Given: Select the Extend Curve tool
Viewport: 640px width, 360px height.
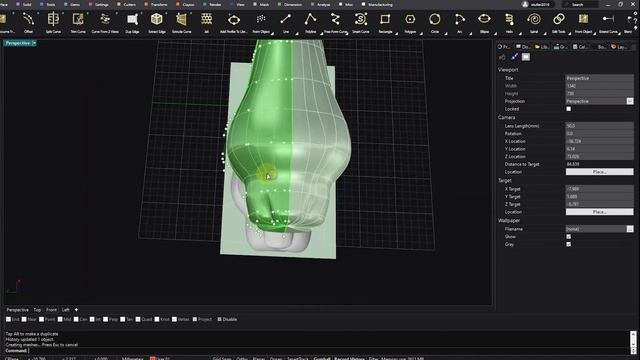Looking at the screenshot, I should [x=608, y=22].
